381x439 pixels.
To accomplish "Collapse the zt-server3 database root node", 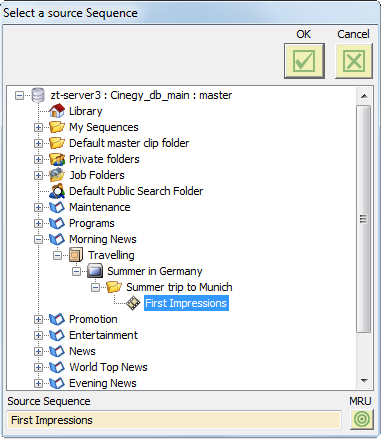I will point(20,96).
